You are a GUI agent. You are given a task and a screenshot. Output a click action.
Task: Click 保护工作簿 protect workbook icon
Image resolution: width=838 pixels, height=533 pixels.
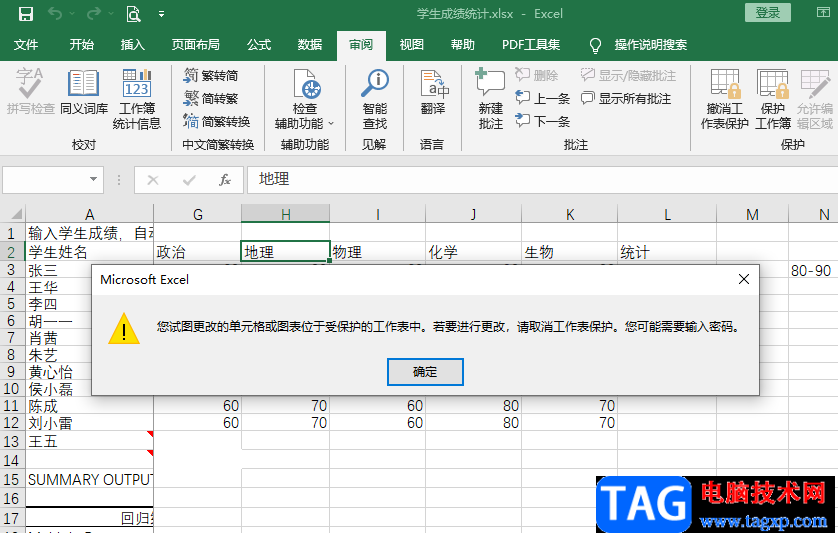pos(773,99)
